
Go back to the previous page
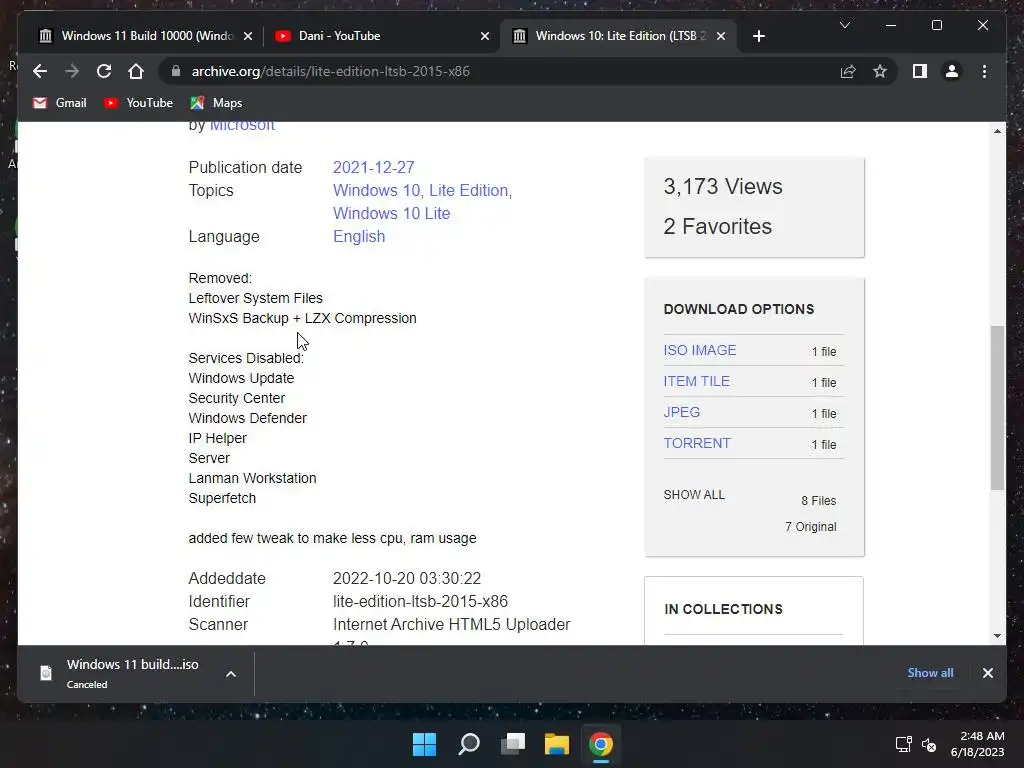[x=40, y=71]
